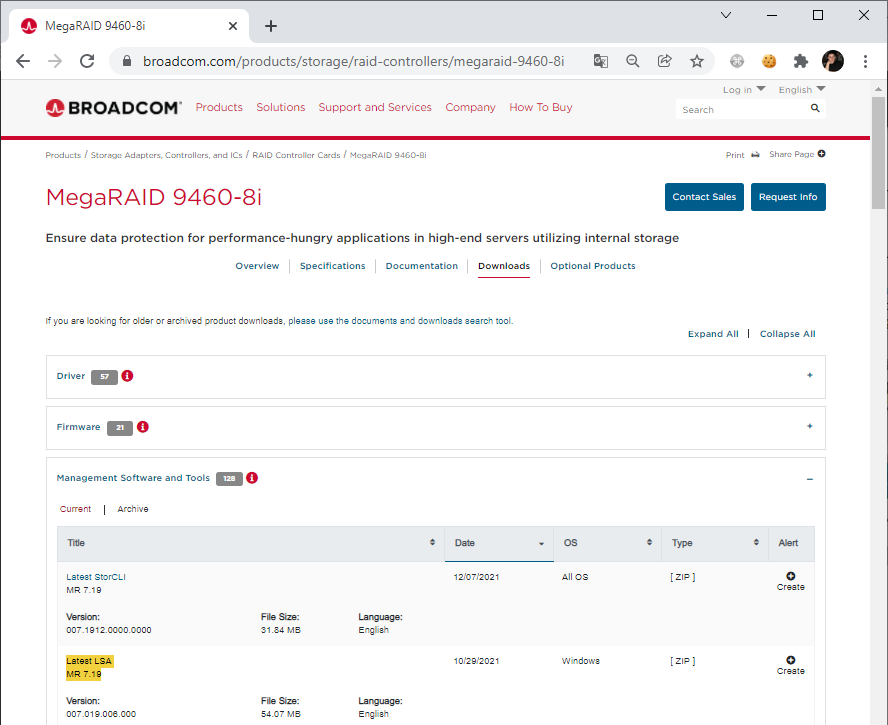Click the padlock site info icon
The image size is (888, 725).
point(127,61)
